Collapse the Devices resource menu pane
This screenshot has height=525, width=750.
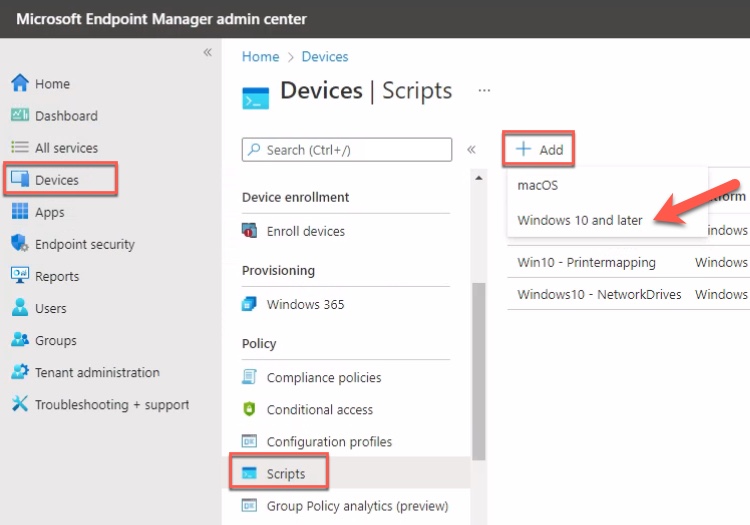(471, 150)
